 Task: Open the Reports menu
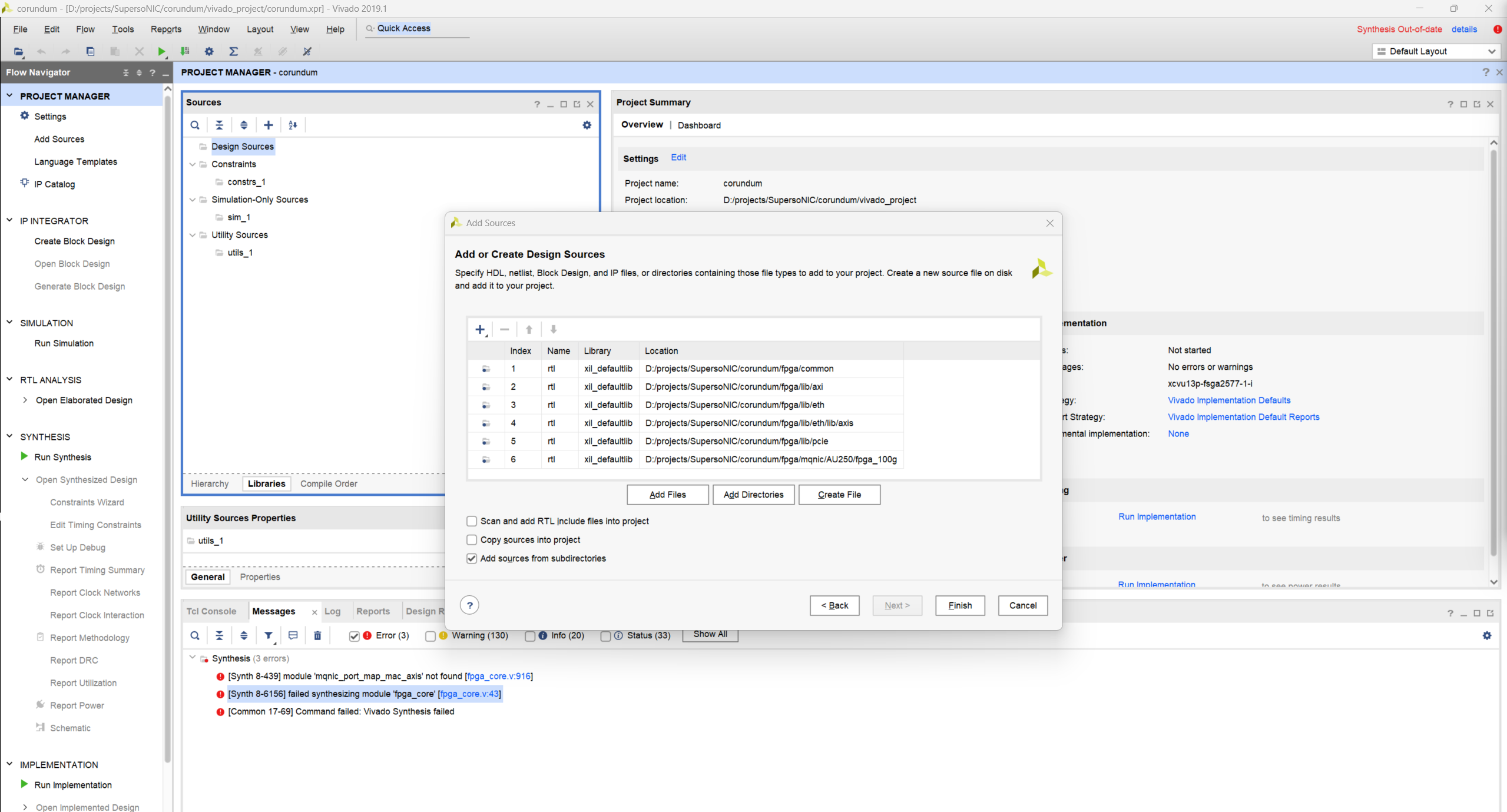click(165, 29)
